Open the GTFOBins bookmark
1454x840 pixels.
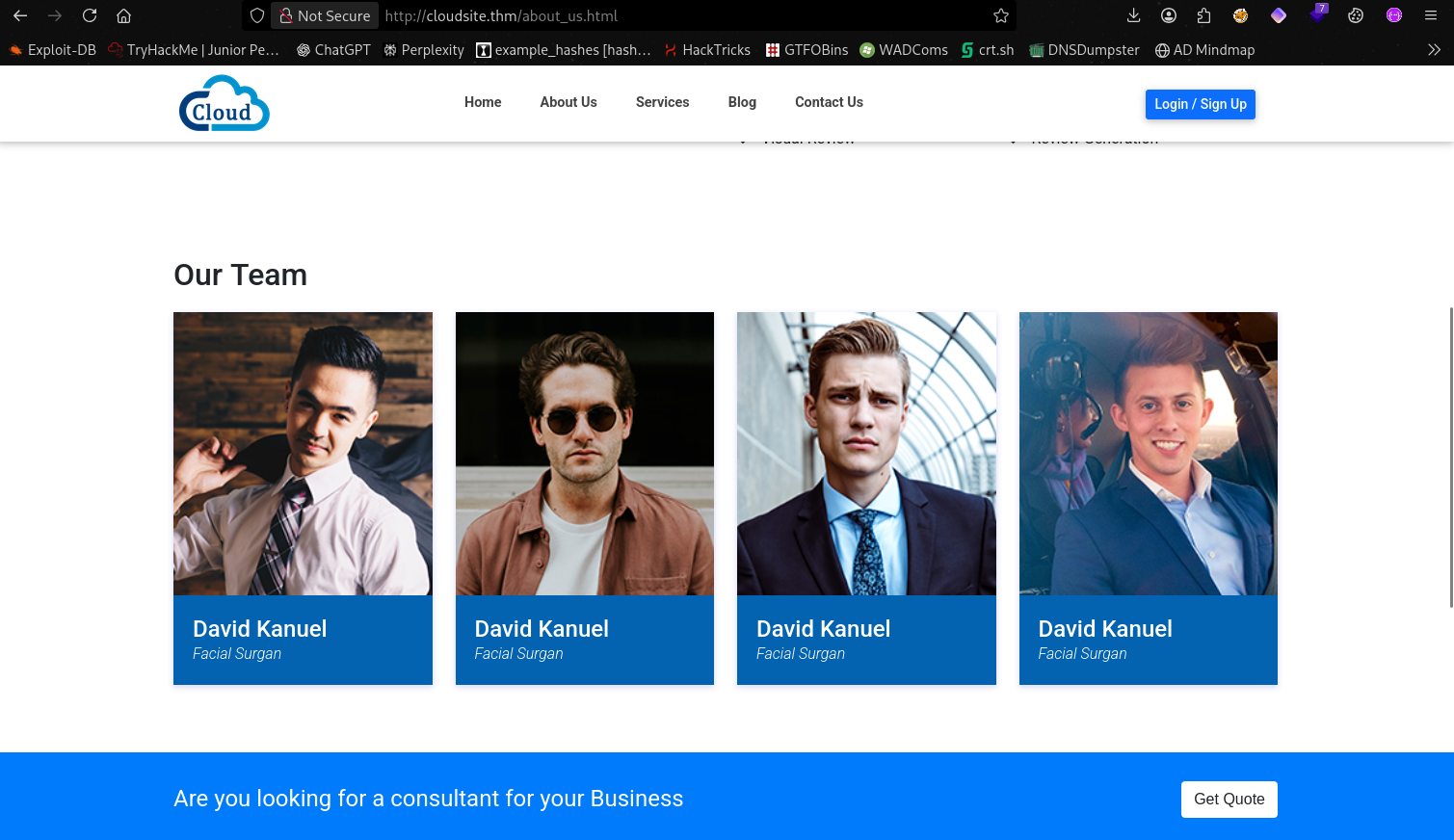(806, 49)
